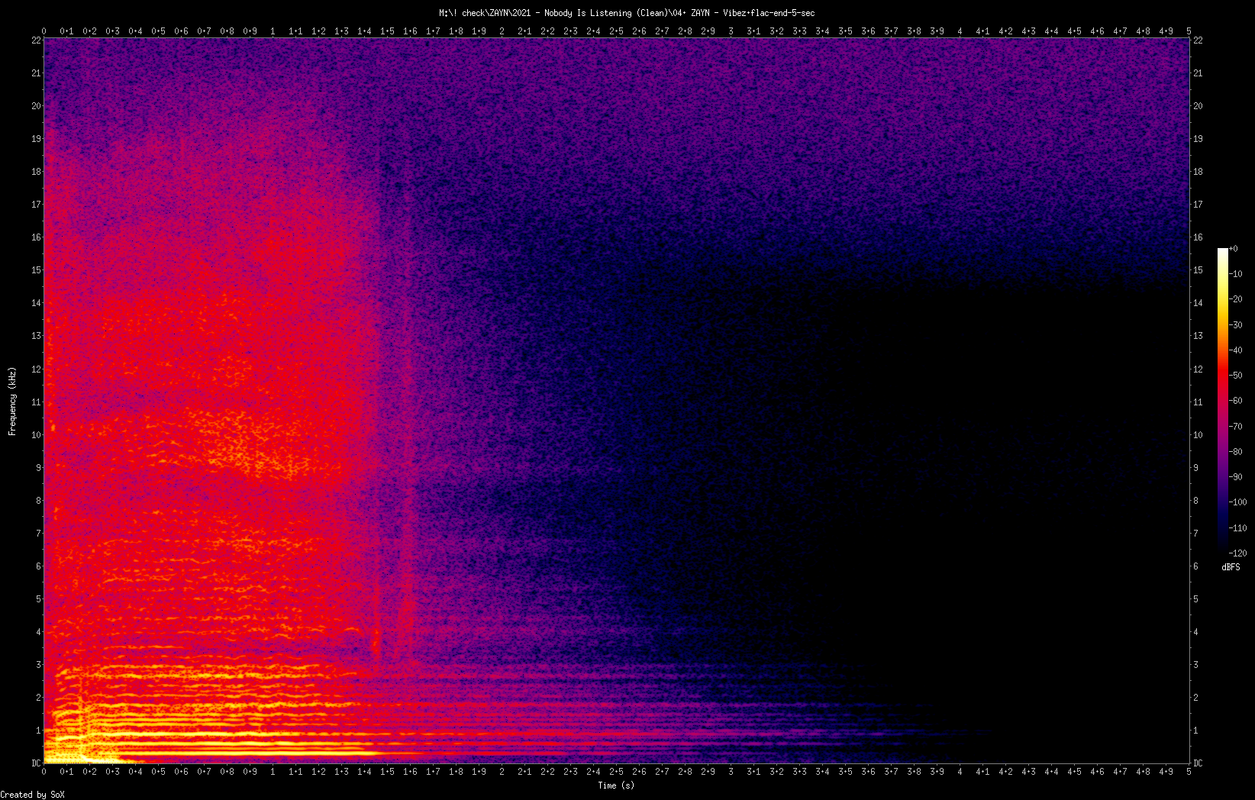The height and width of the screenshot is (800, 1255).
Task: Click the '-90' value on the dBFS legend
Action: tap(1235, 477)
